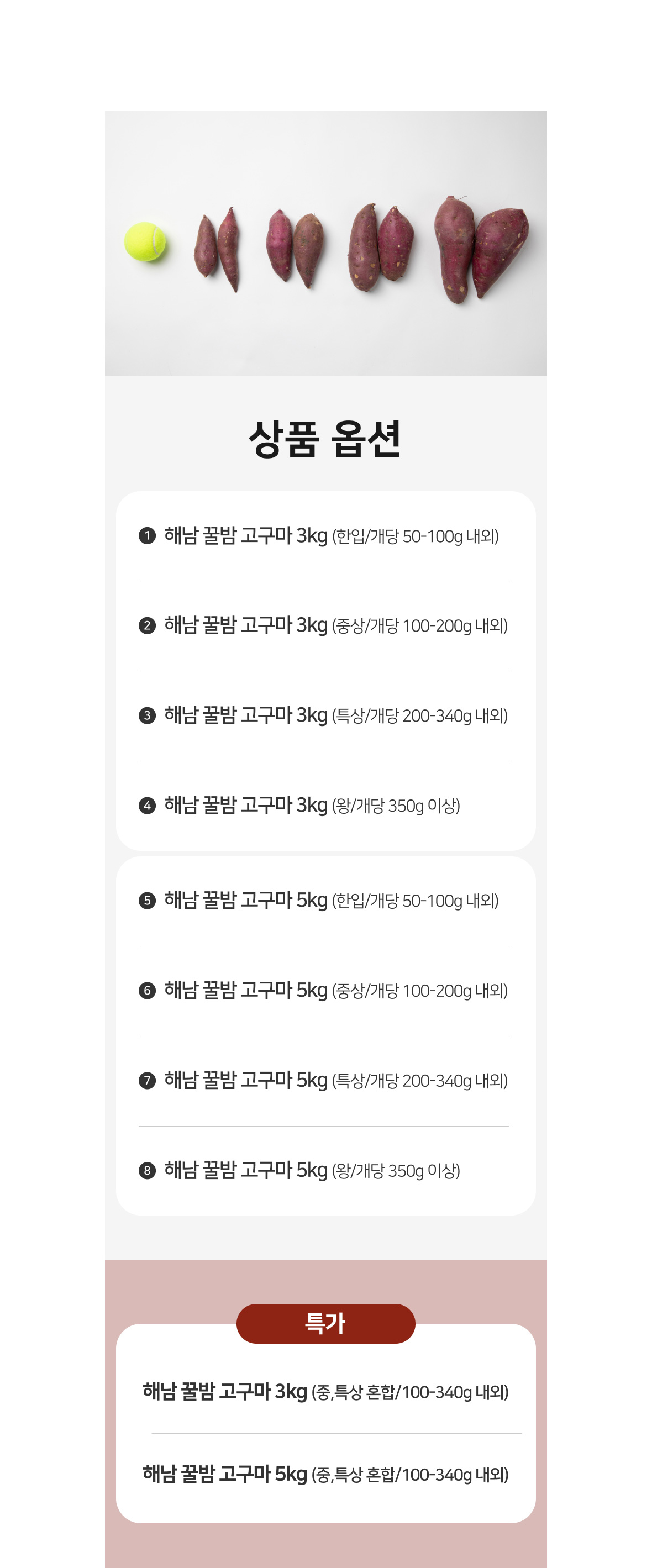This screenshot has height=1568, width=652.
Task: Click the 특가 3kg 중,특상 혼합 item
Action: (325, 1392)
